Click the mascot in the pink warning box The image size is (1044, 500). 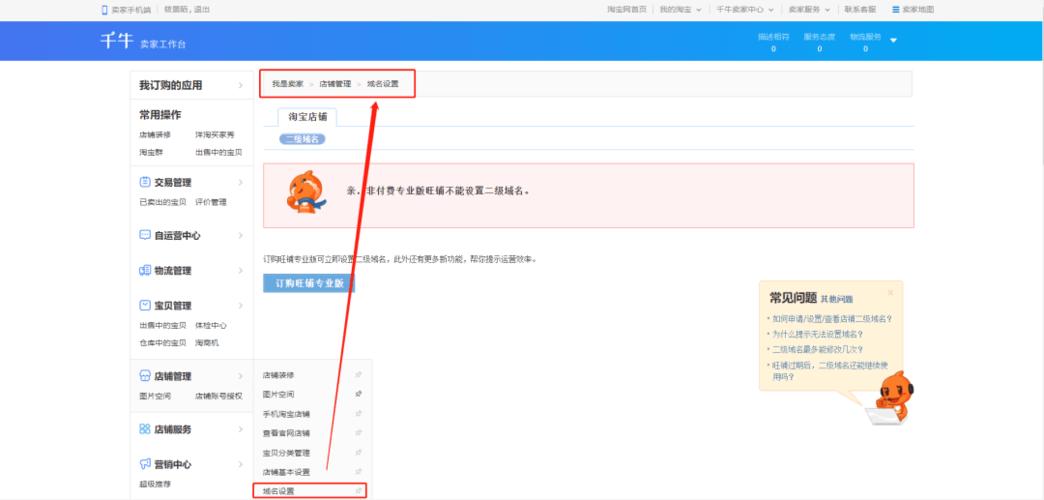(x=306, y=192)
